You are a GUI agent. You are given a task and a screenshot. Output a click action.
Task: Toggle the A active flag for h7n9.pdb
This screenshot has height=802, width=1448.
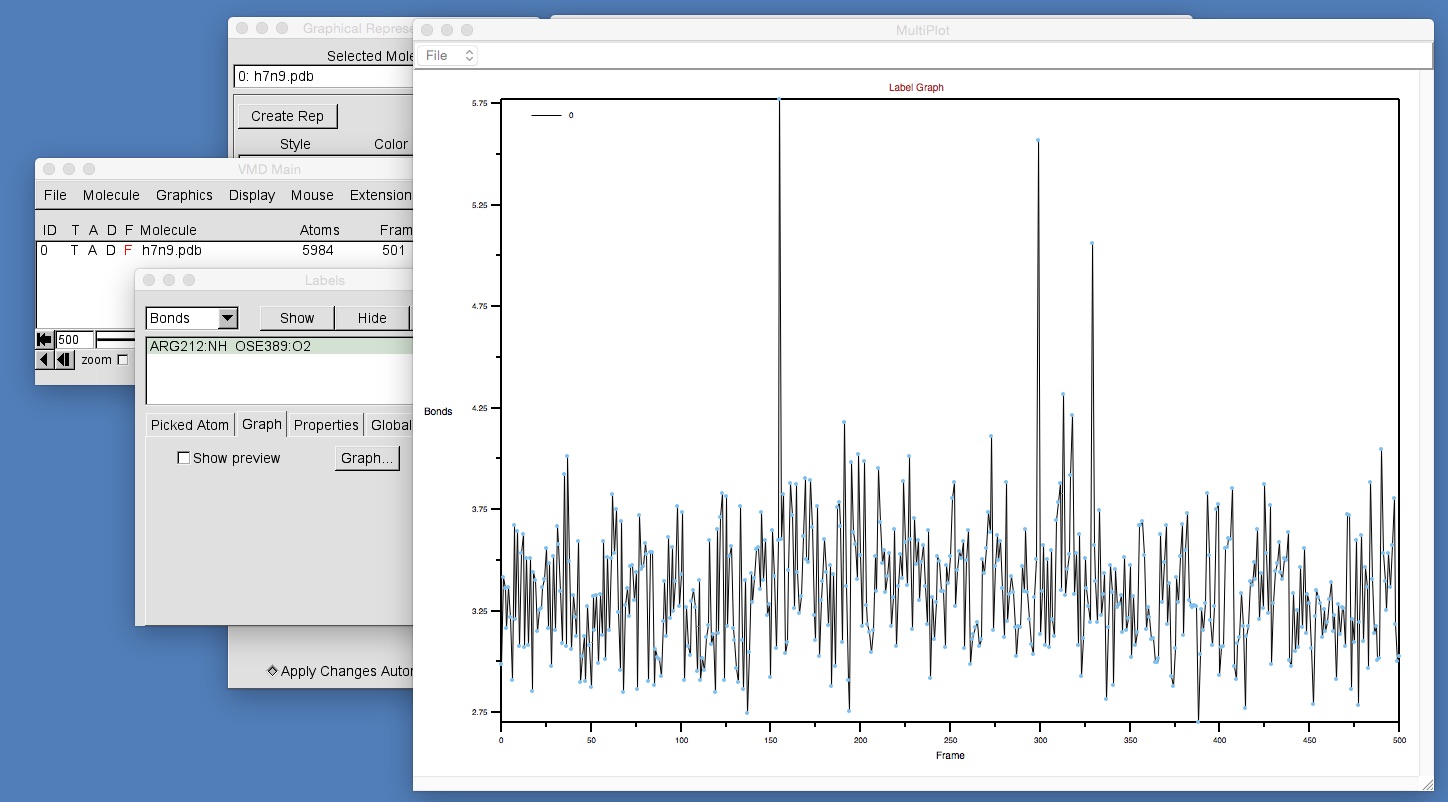(93, 250)
